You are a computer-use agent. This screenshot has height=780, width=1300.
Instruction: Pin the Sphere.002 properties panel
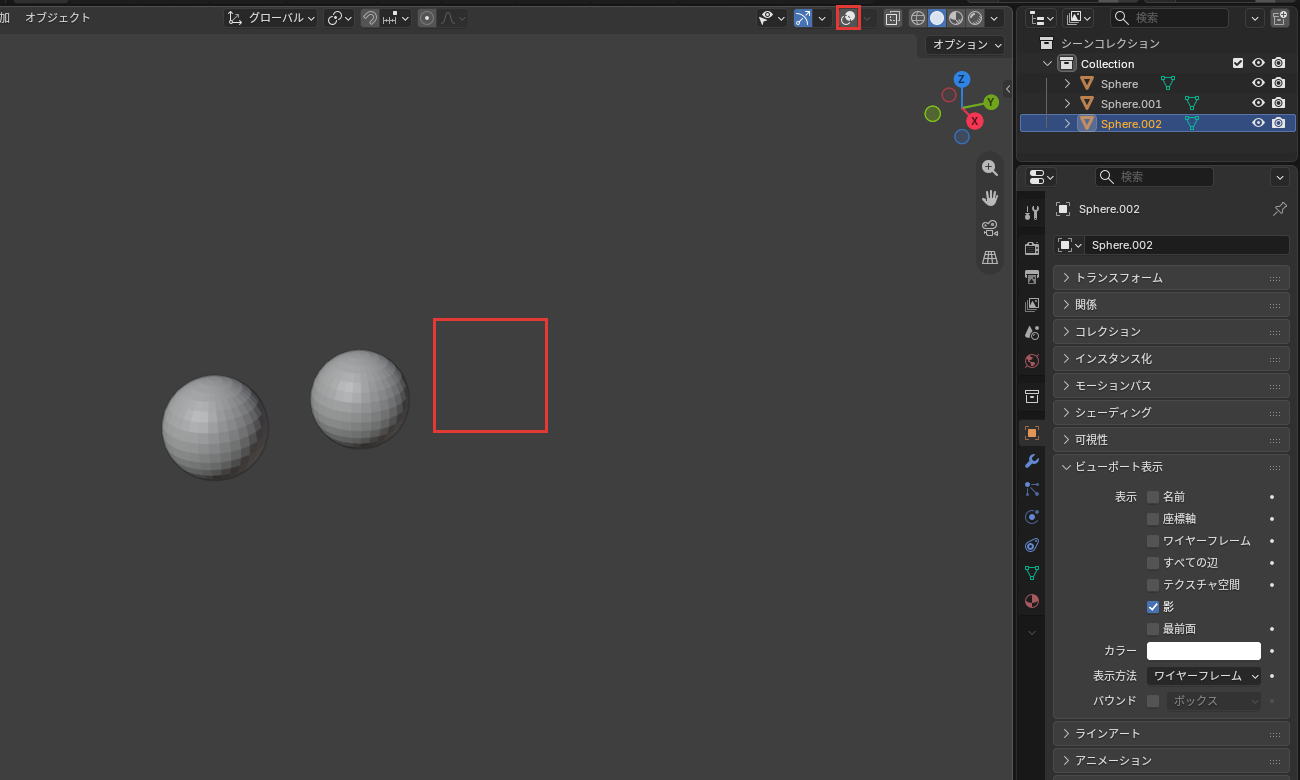1279,209
